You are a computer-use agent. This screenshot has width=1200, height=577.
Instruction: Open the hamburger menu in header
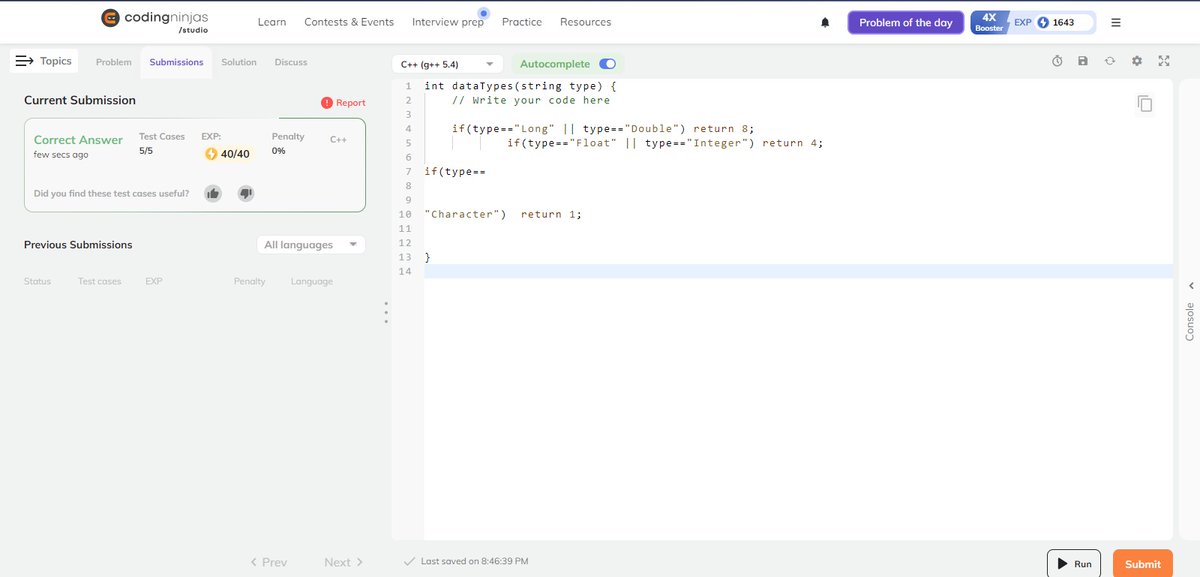click(1116, 22)
